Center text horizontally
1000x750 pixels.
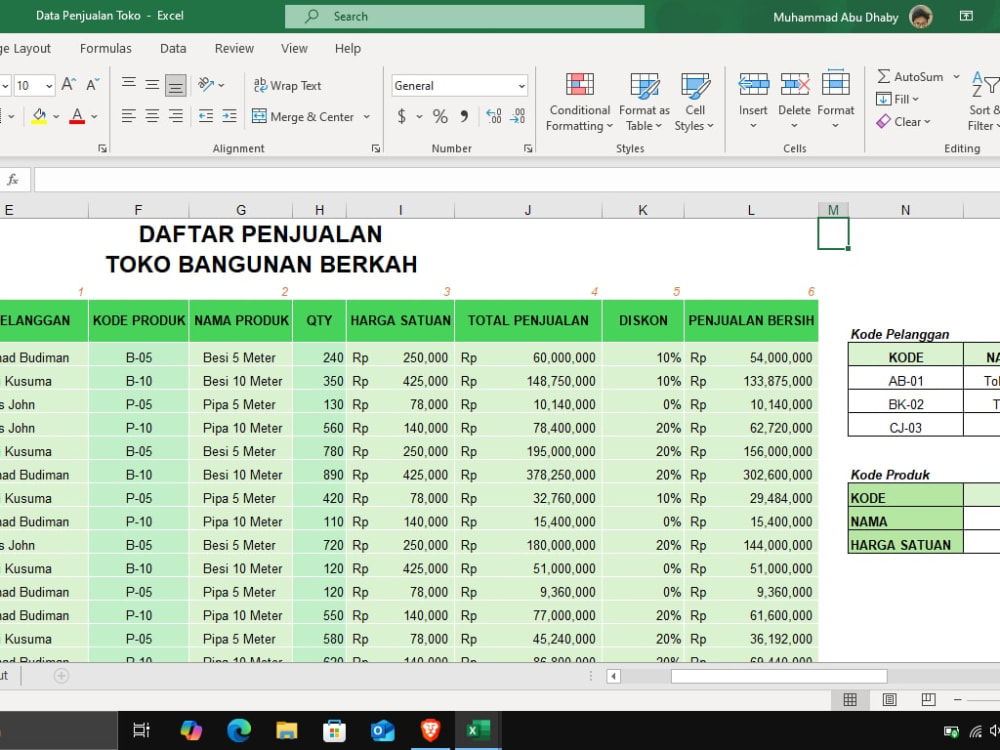(x=152, y=116)
